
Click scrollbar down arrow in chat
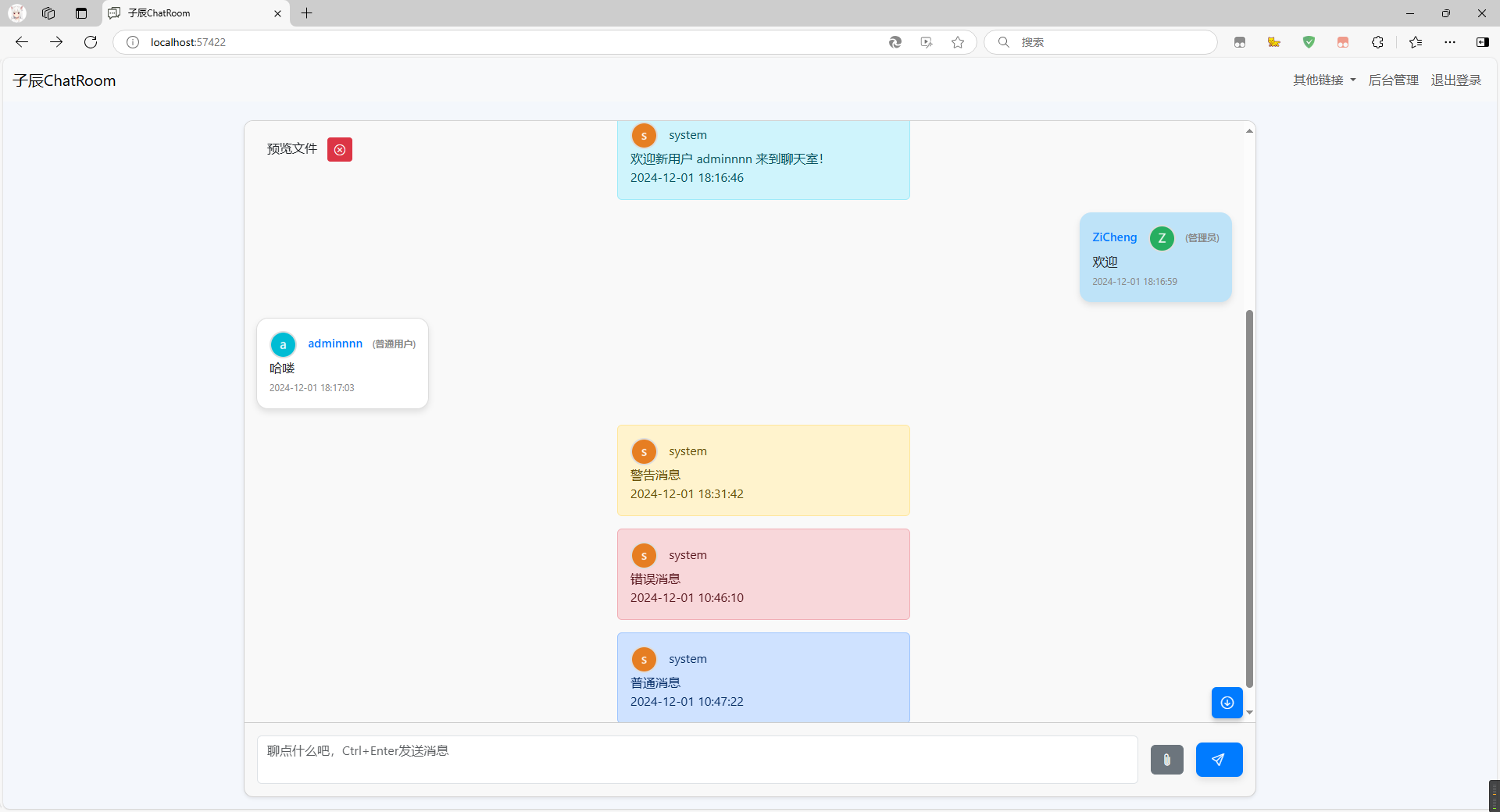1249,712
